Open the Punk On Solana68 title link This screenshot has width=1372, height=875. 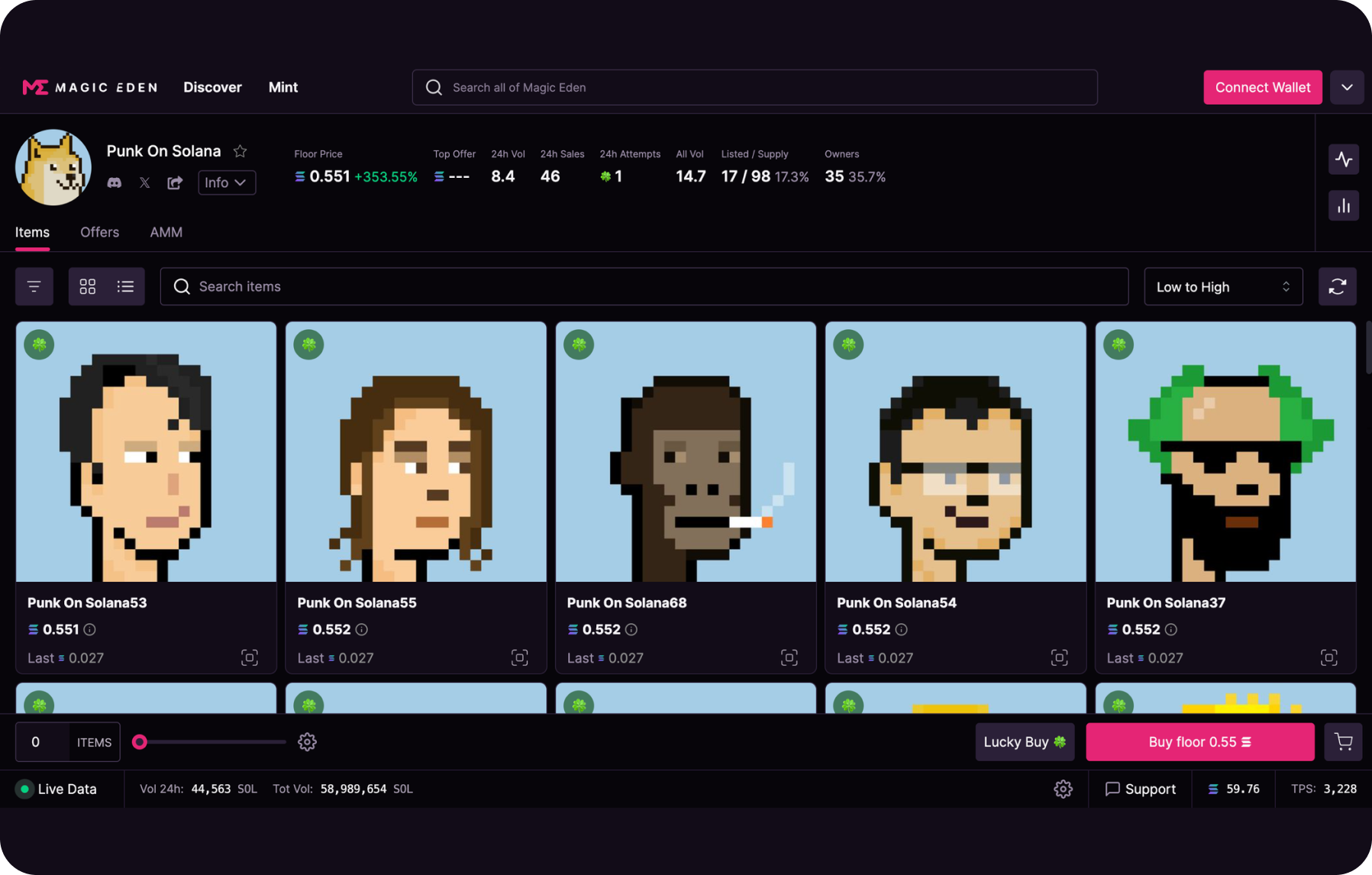(x=627, y=602)
